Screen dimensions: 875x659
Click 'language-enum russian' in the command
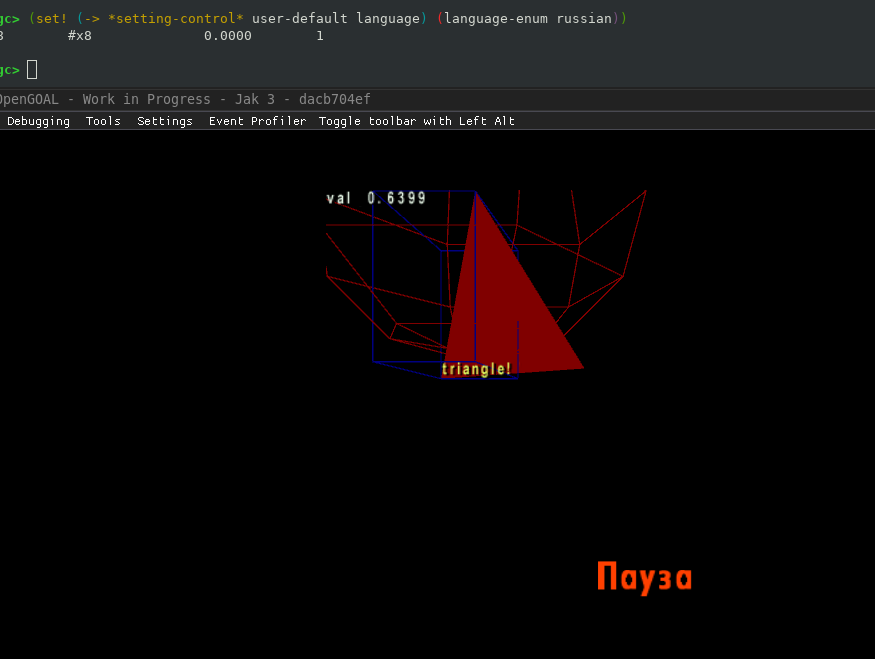pos(529,19)
